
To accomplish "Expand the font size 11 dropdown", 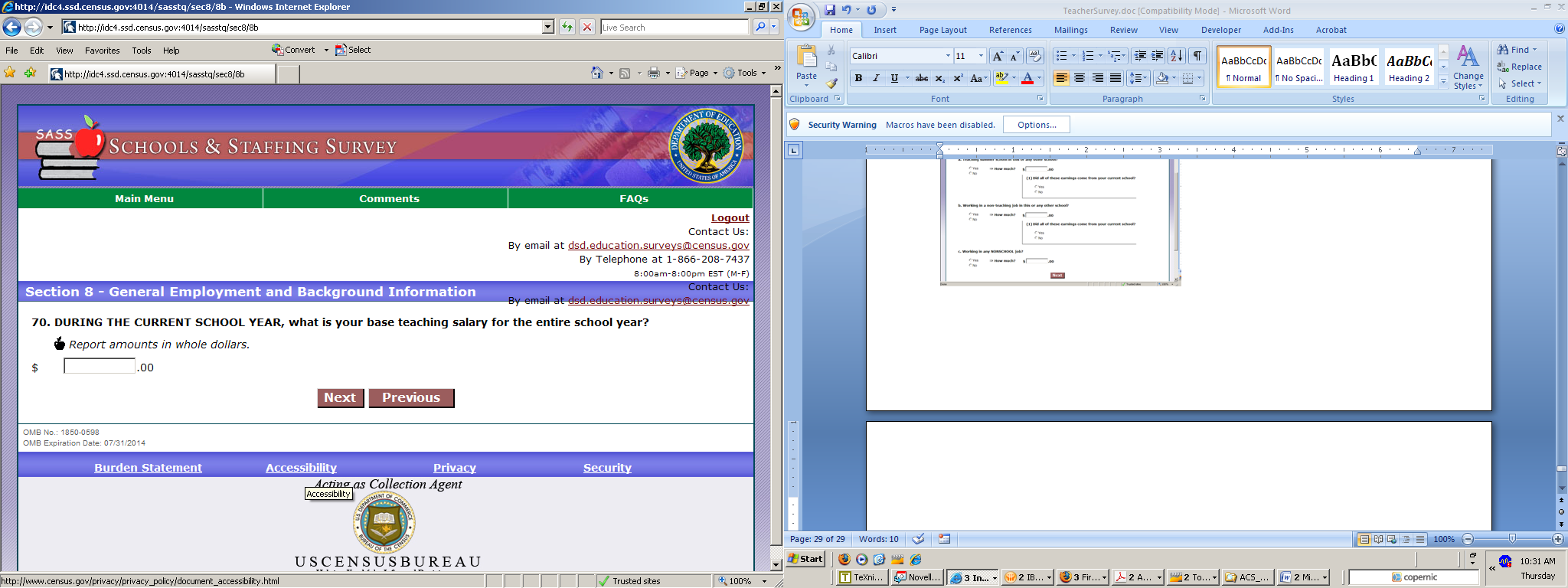I will coord(981,56).
